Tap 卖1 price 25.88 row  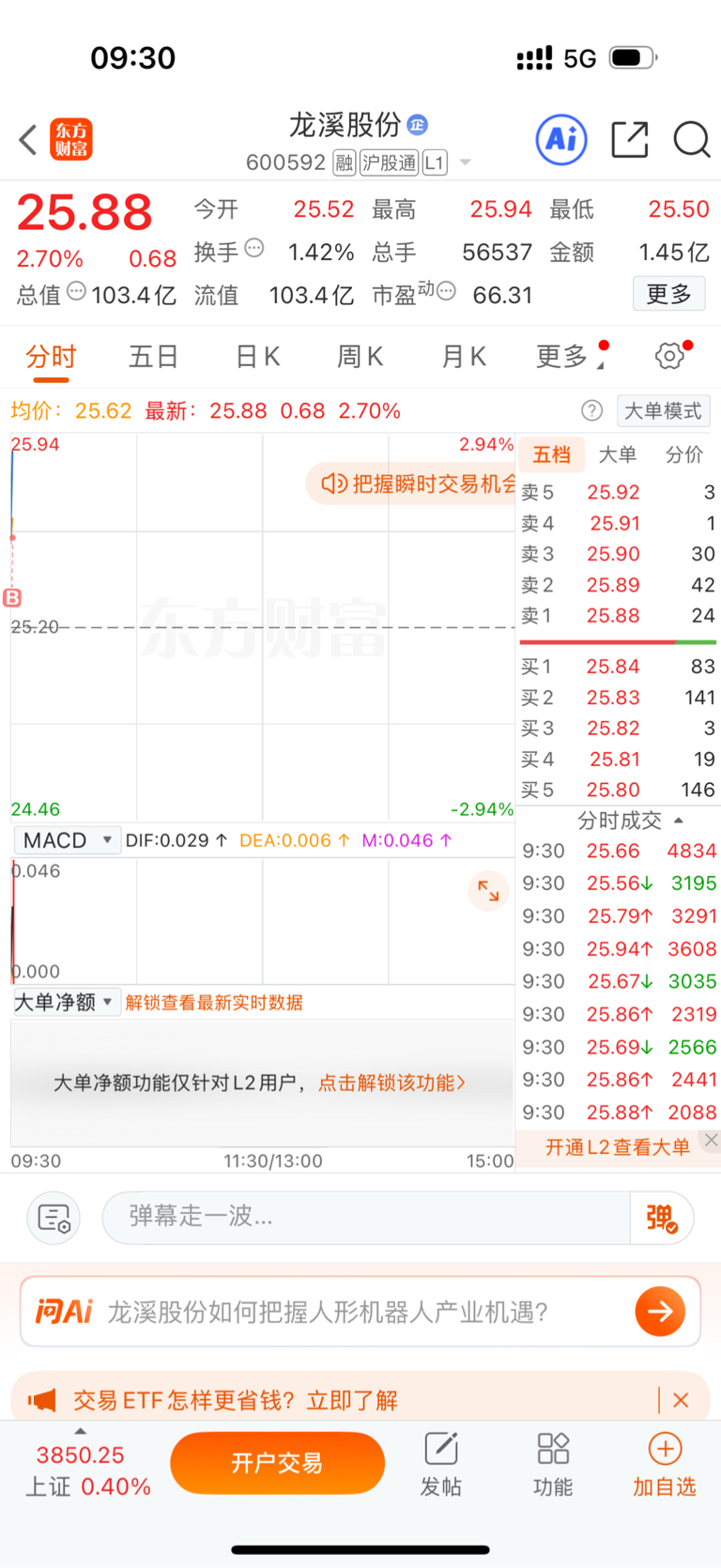point(619,616)
